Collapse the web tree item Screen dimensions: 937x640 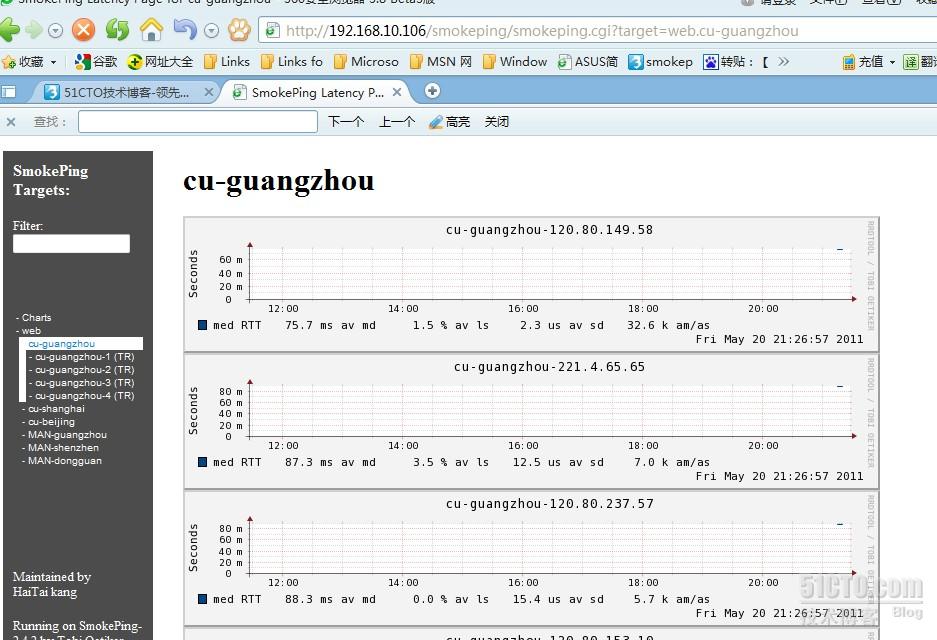click(x=31, y=331)
